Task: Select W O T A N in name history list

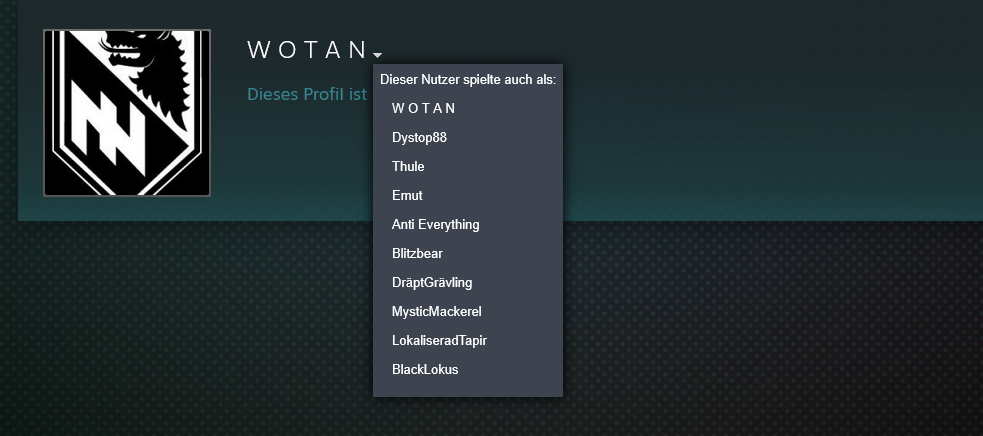Action: [x=424, y=108]
